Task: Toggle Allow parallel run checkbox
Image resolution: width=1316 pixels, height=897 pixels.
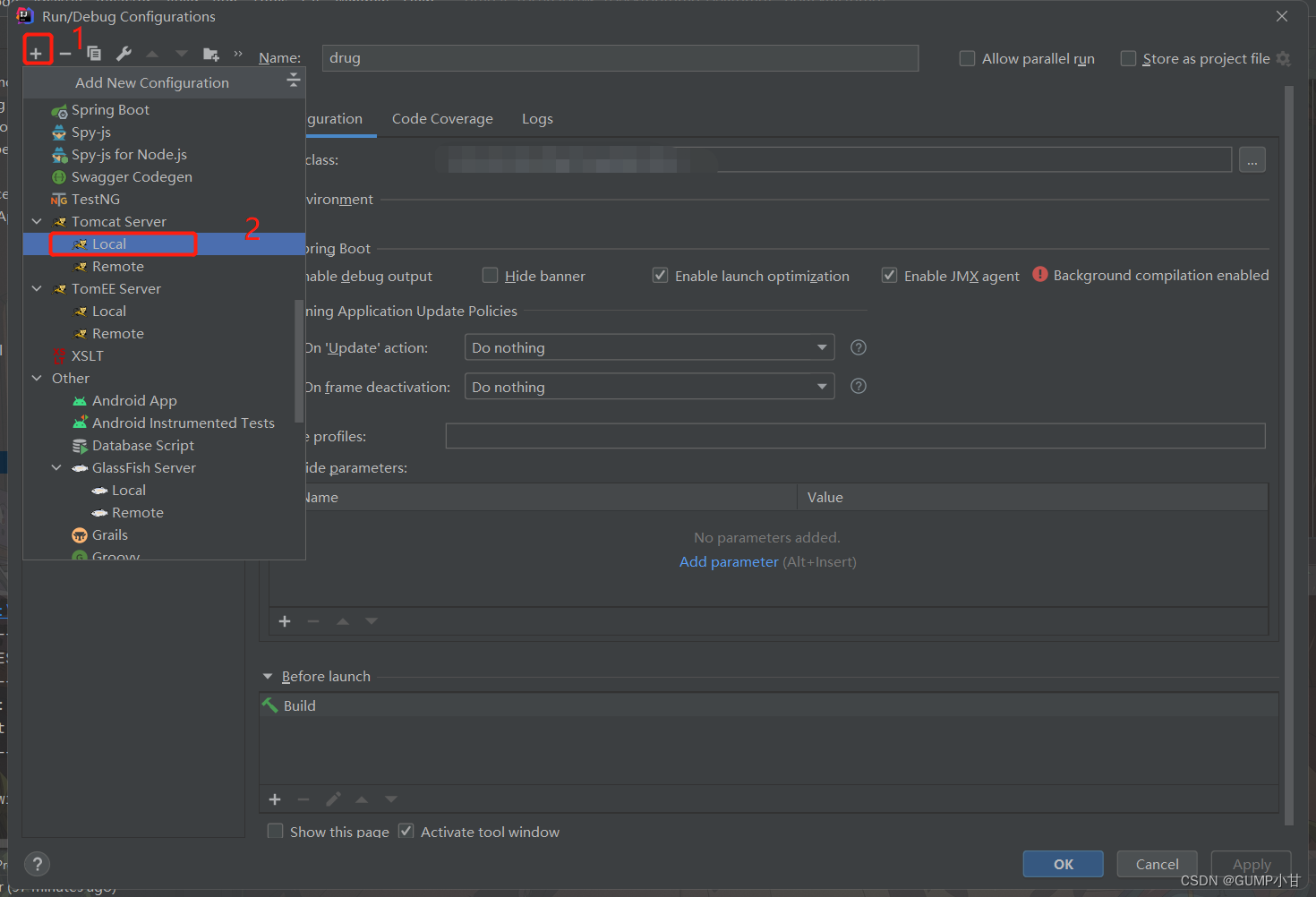Action: [967, 58]
